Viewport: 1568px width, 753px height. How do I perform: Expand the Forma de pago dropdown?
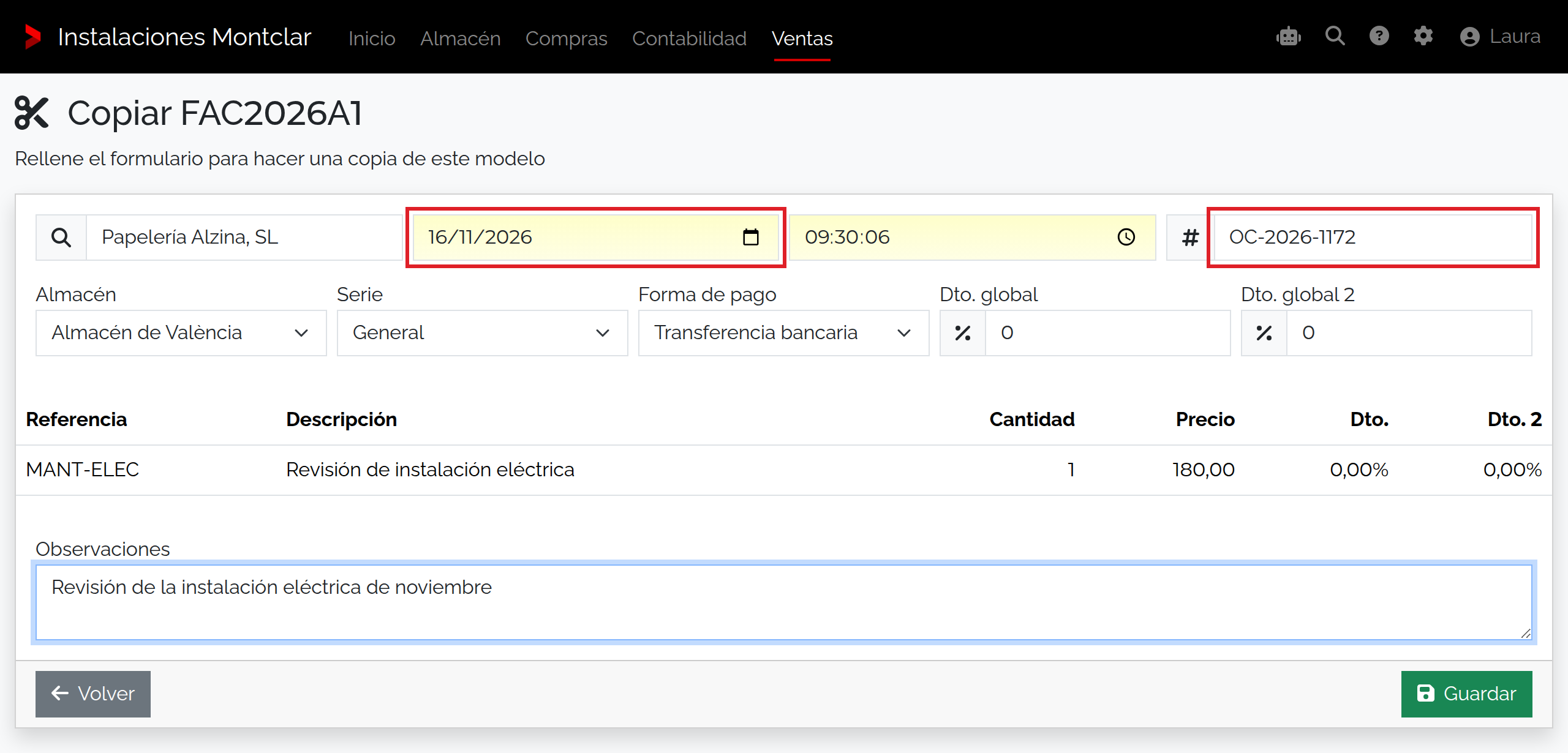784,333
